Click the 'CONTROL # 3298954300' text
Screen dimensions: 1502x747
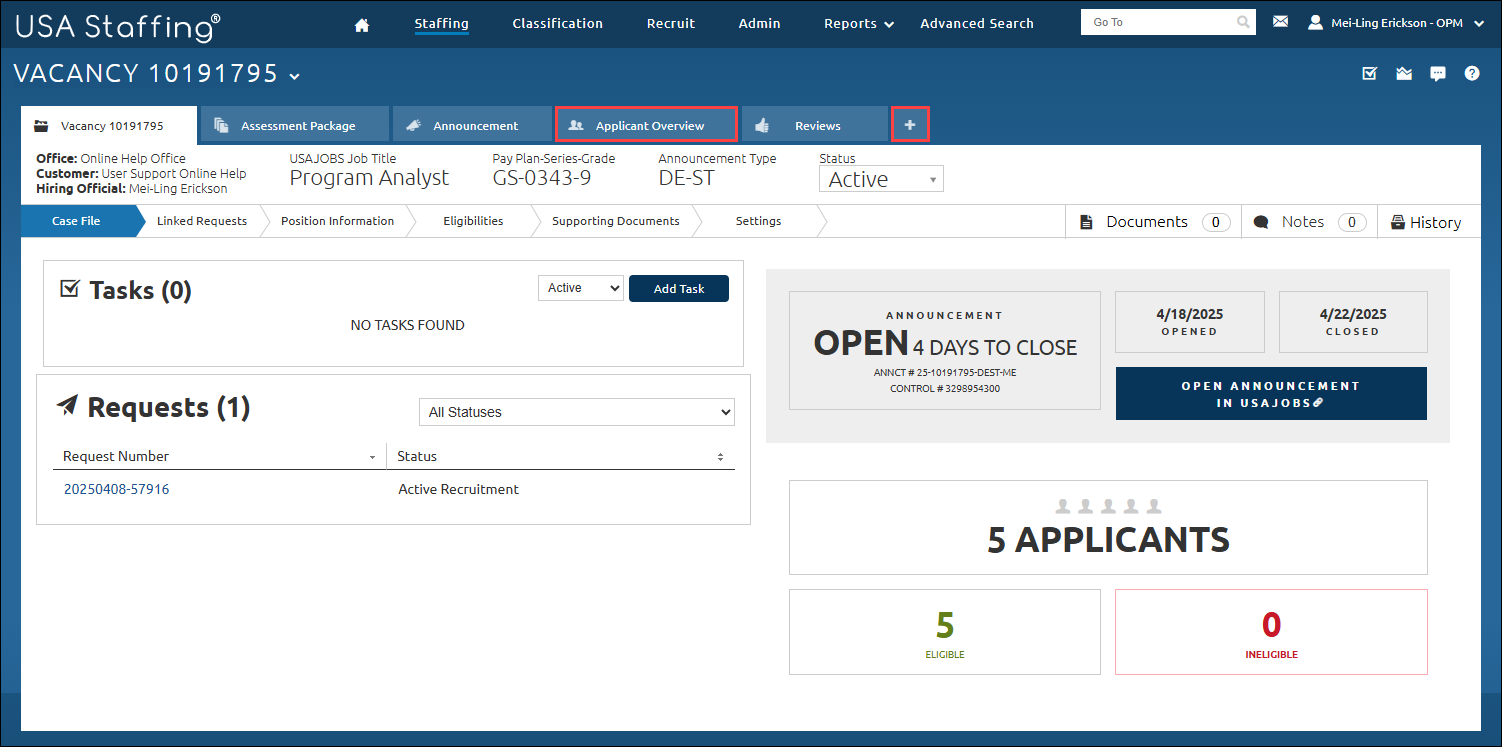(x=945, y=388)
